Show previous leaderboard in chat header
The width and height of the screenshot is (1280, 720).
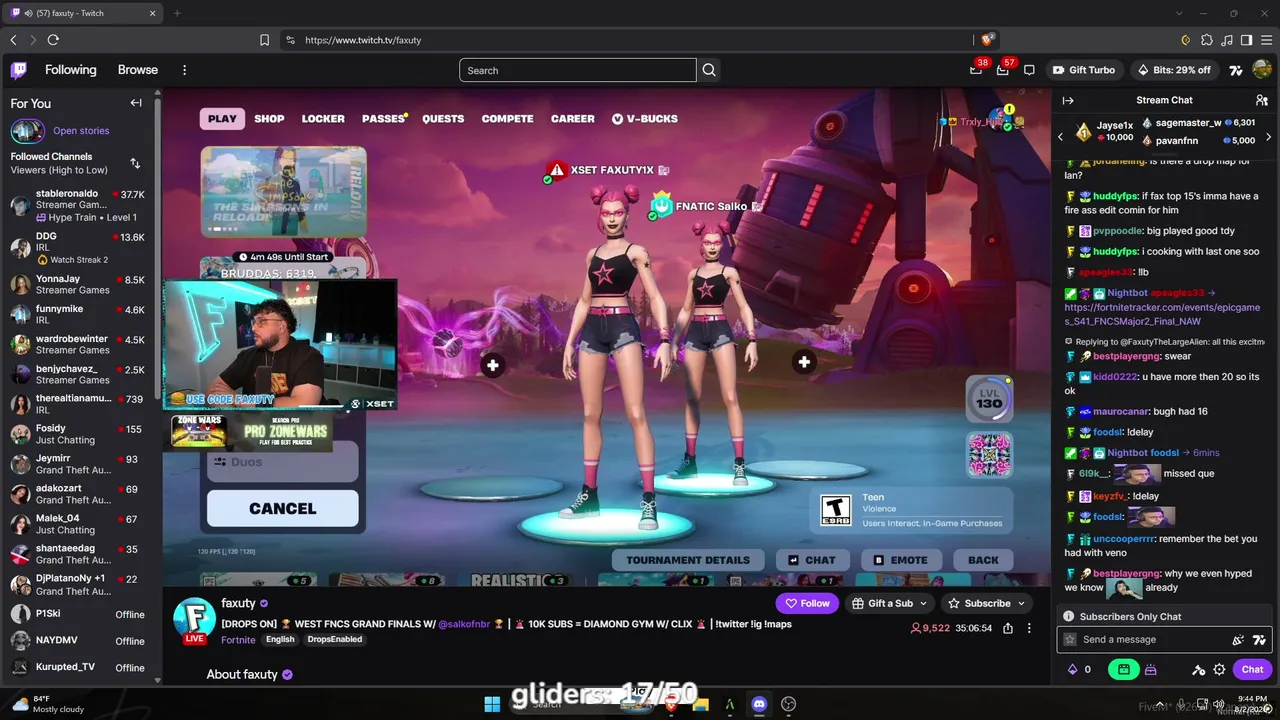[1061, 137]
